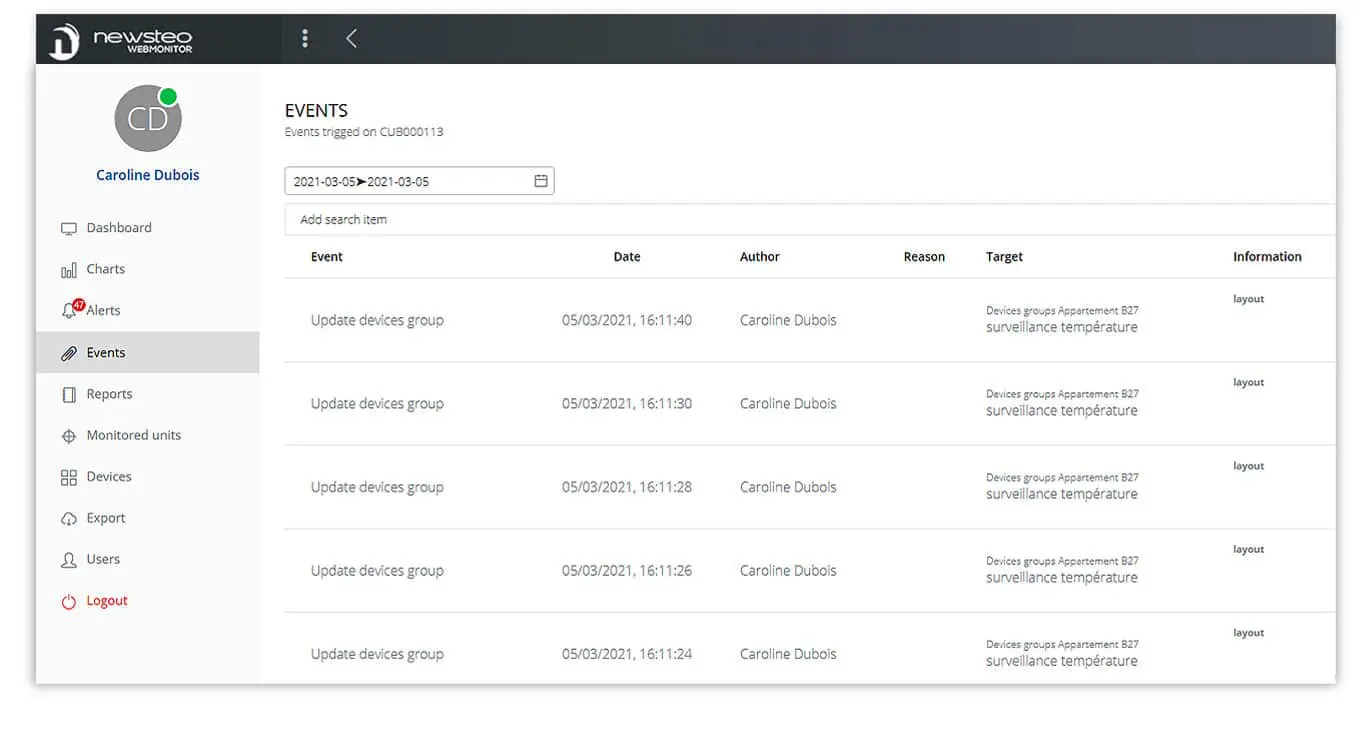Focus the Add search item field
The width and height of the screenshot is (1368, 729).
click(810, 219)
